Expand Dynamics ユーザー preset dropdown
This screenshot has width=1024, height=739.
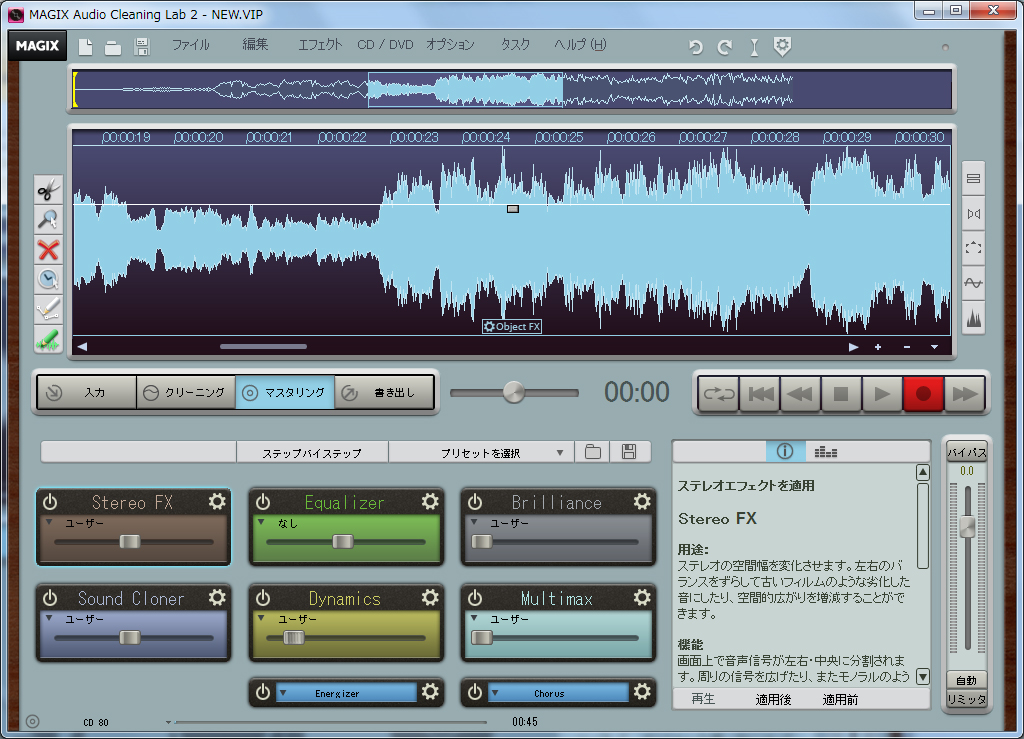pos(261,618)
